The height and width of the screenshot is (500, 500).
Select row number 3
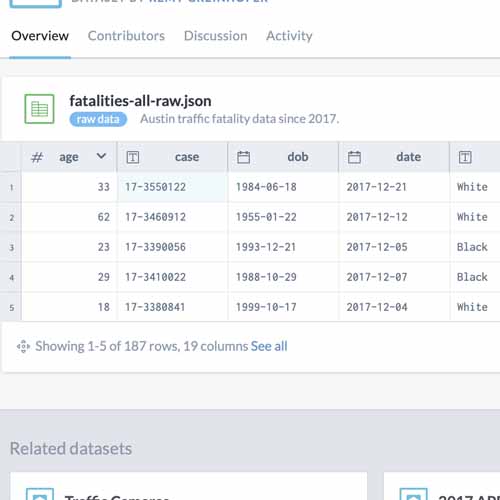(11, 247)
